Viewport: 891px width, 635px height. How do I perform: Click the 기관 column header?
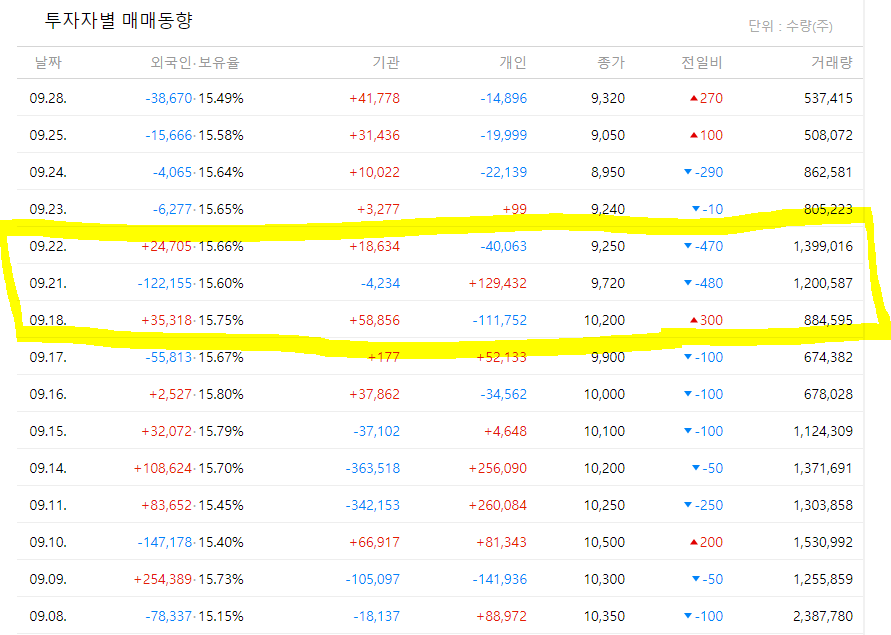point(386,63)
